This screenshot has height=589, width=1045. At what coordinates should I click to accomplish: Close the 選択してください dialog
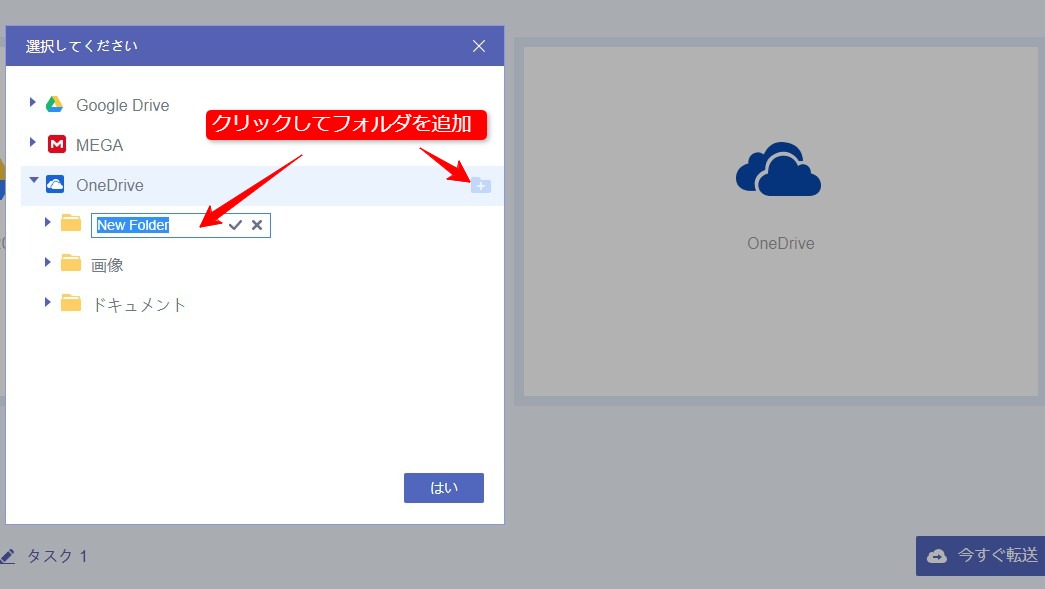(479, 46)
